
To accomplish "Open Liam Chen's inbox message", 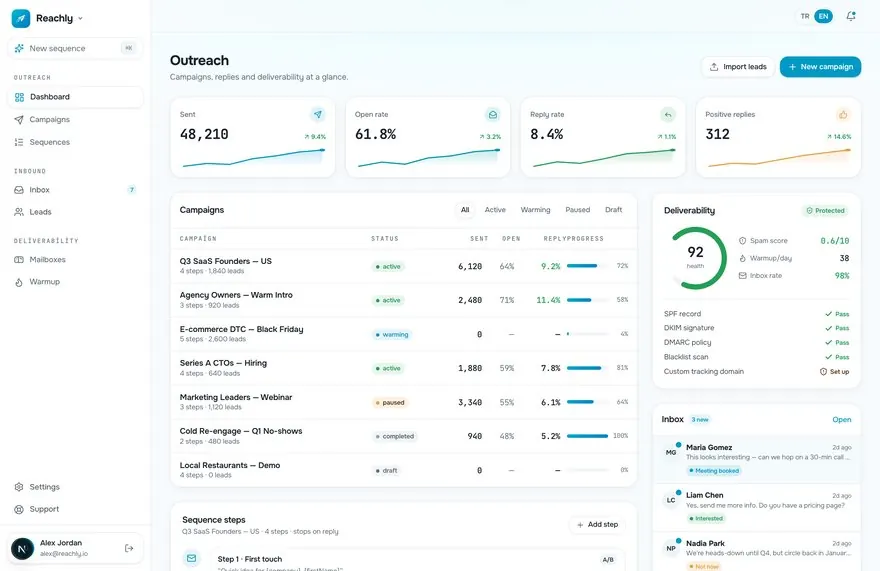I will [757, 507].
